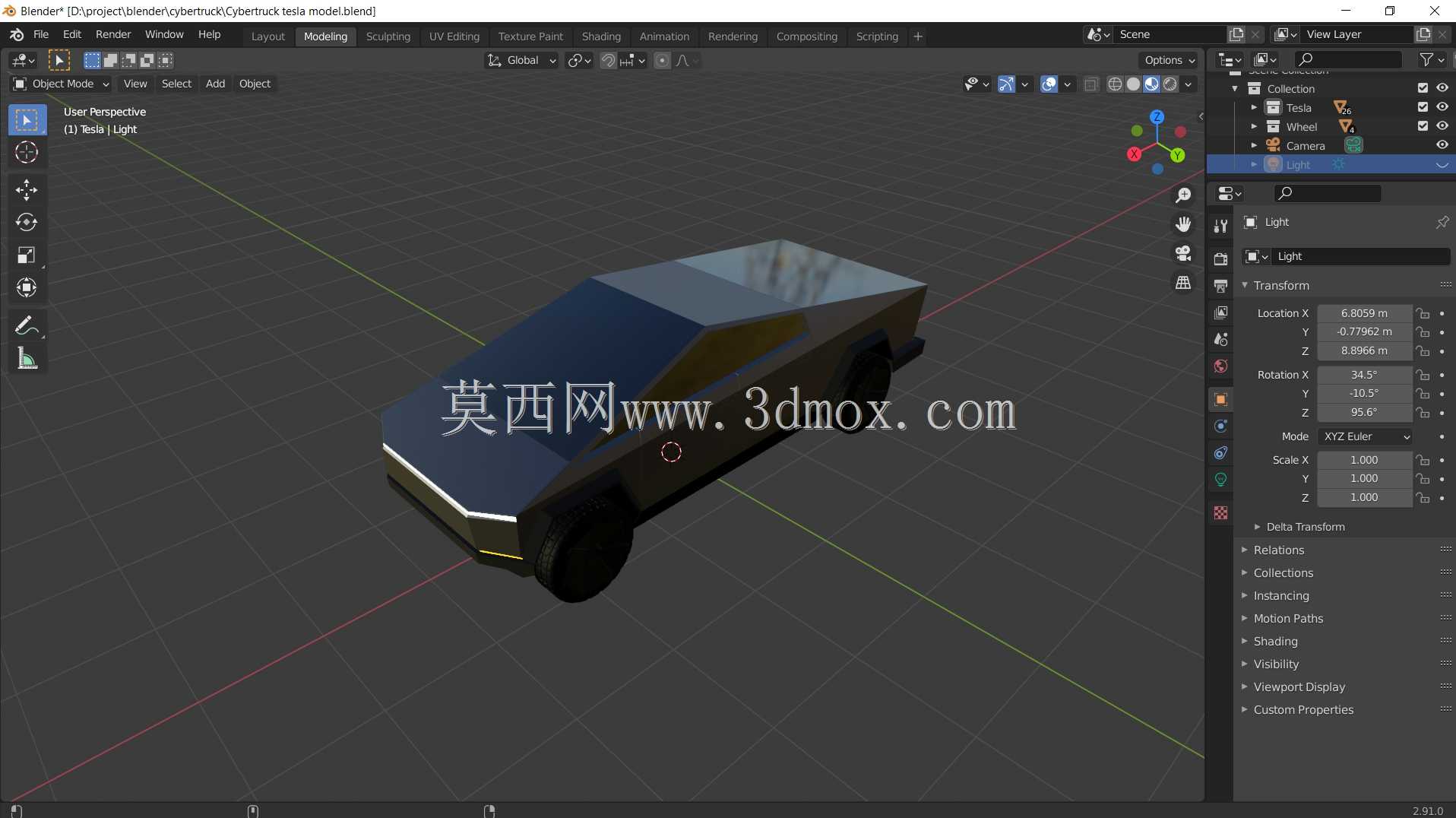Screen dimensions: 1456x818
Task: Open the File menu
Action: [41, 35]
